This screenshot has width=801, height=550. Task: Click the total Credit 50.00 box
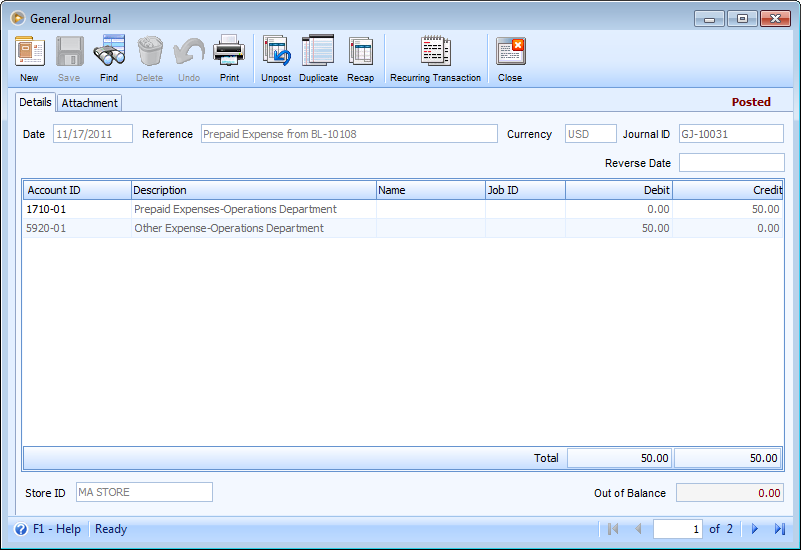728,458
